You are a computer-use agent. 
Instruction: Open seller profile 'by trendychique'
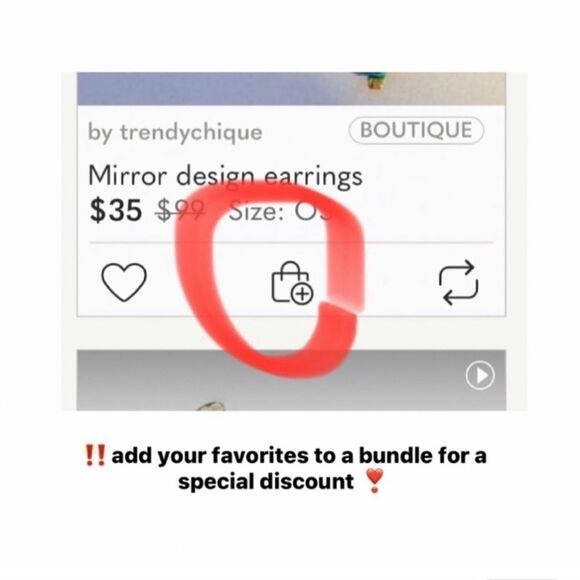175,132
